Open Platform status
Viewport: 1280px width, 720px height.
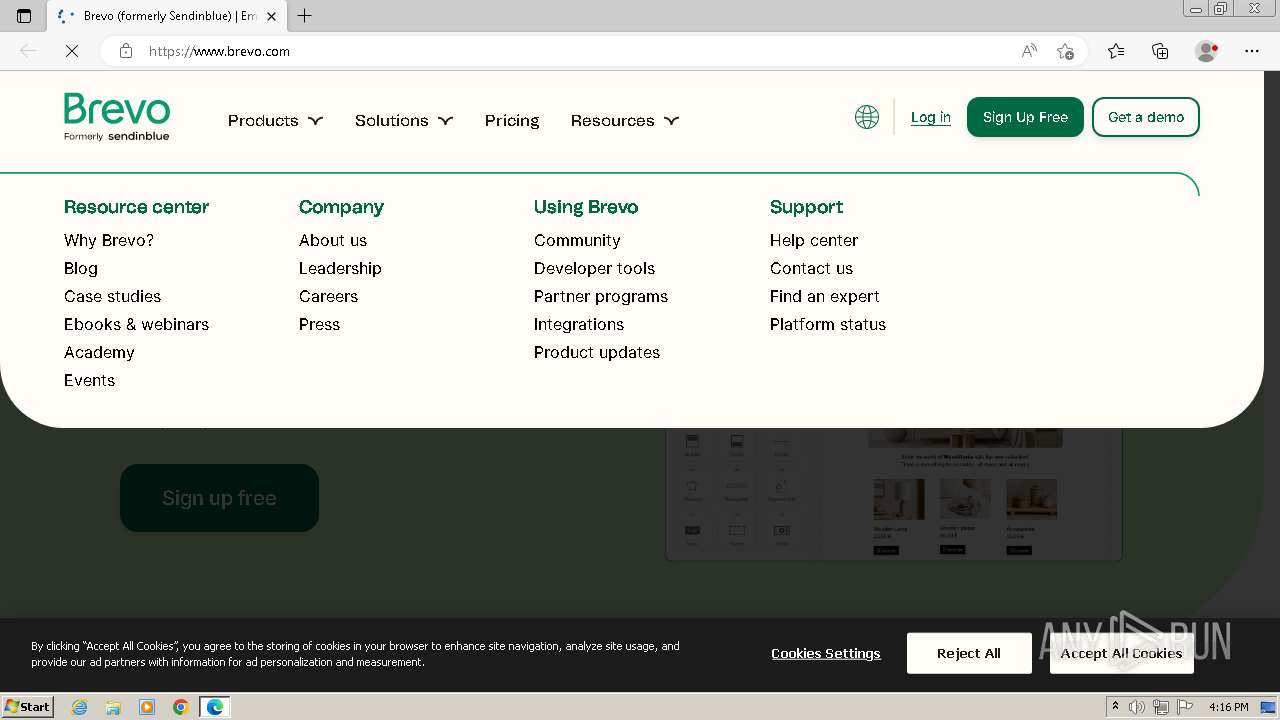coord(828,324)
